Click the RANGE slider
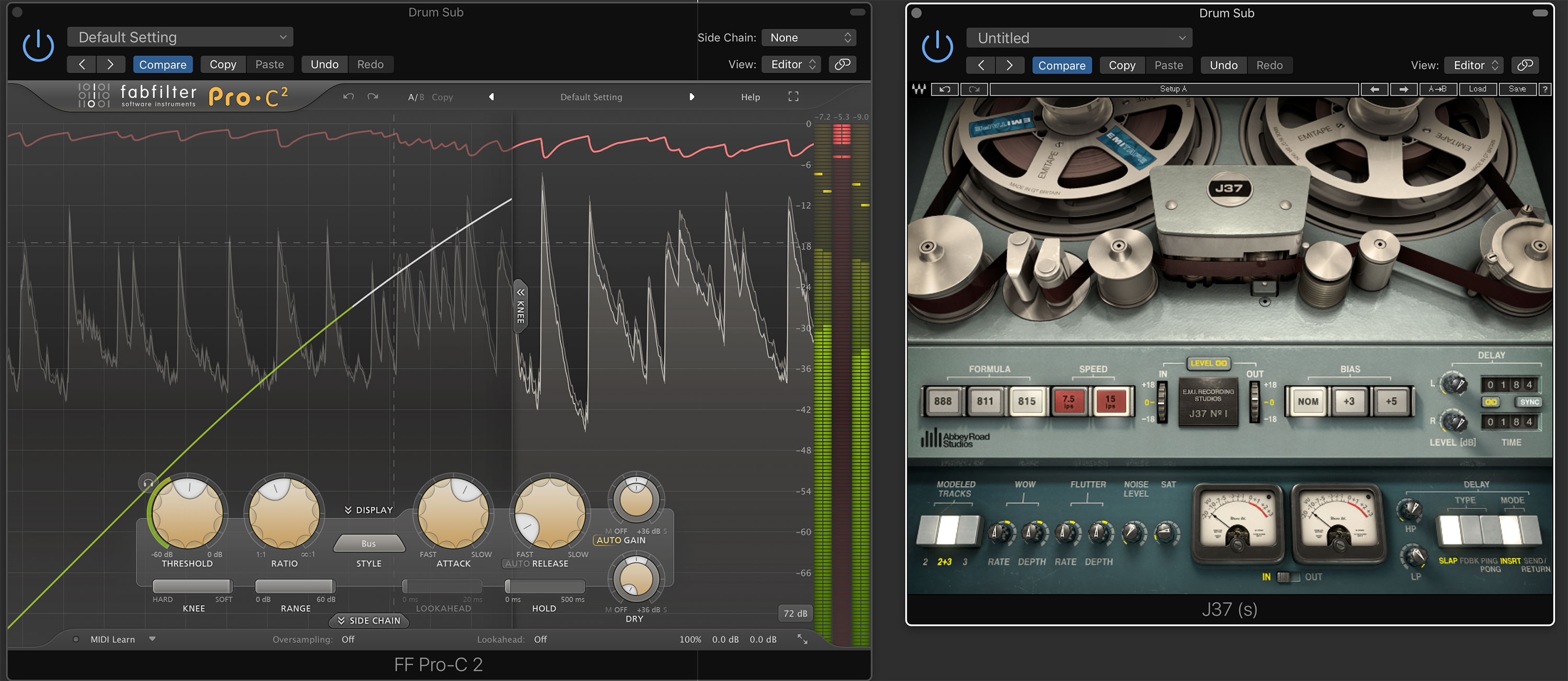The width and height of the screenshot is (1568, 681). click(295, 586)
